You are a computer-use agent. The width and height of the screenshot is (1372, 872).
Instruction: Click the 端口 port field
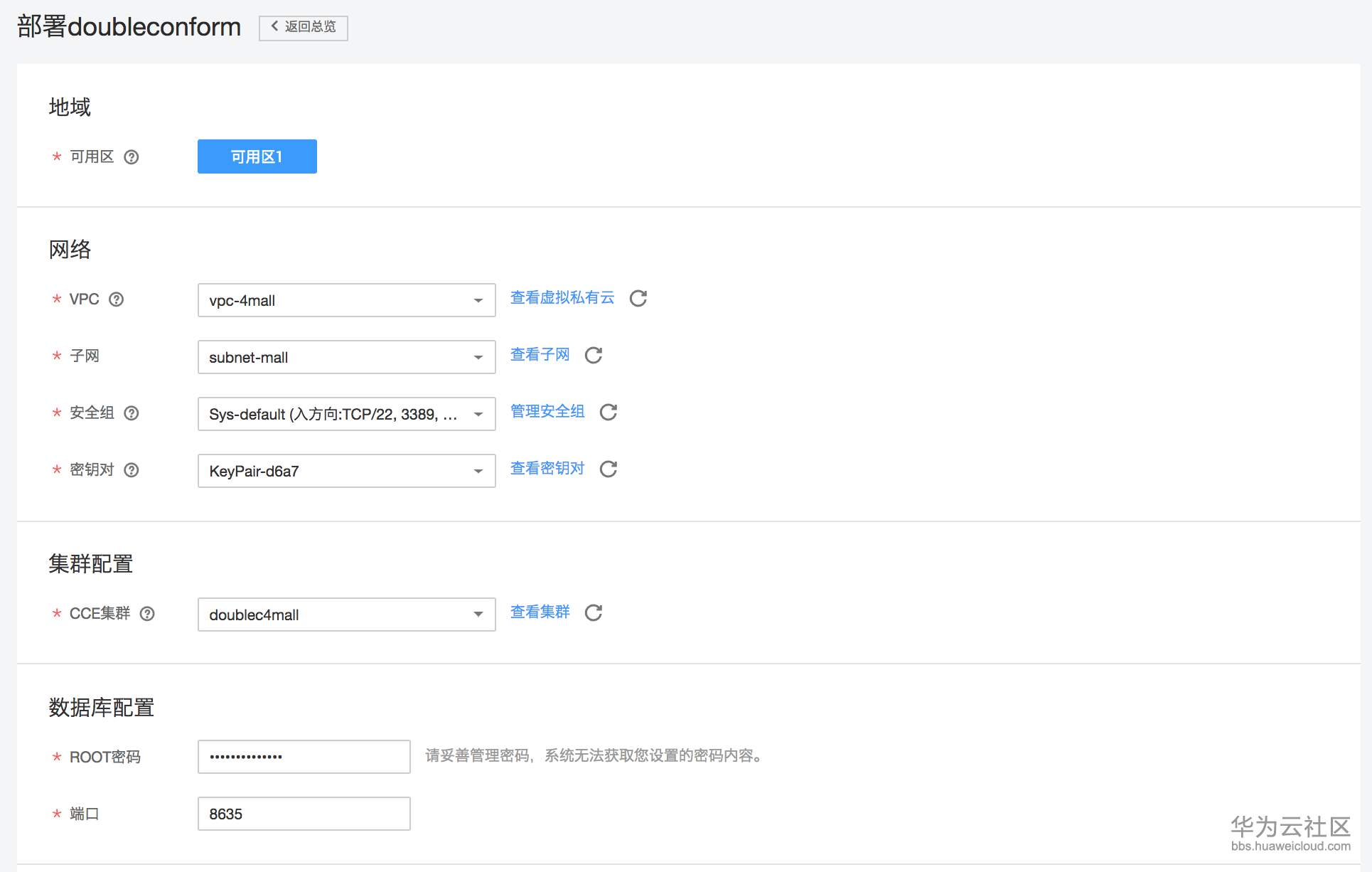click(304, 814)
